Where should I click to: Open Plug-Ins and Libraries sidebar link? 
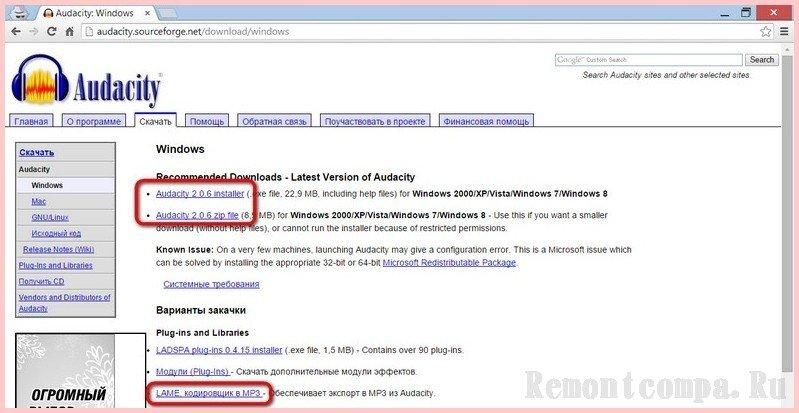56,265
